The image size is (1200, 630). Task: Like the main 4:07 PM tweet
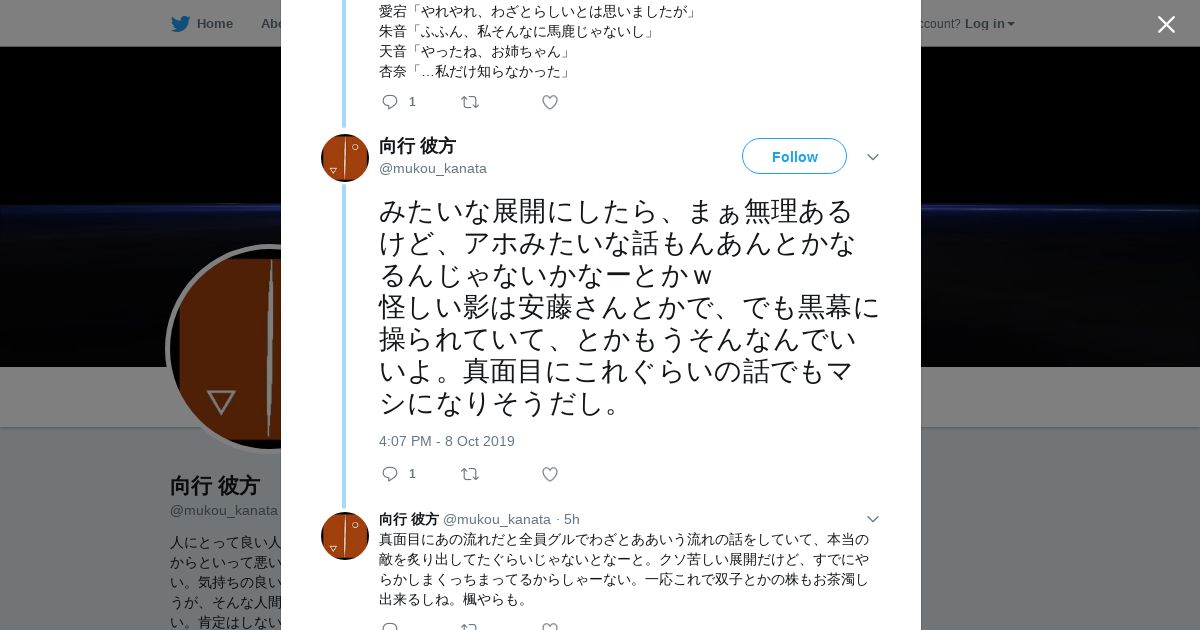tap(550, 474)
